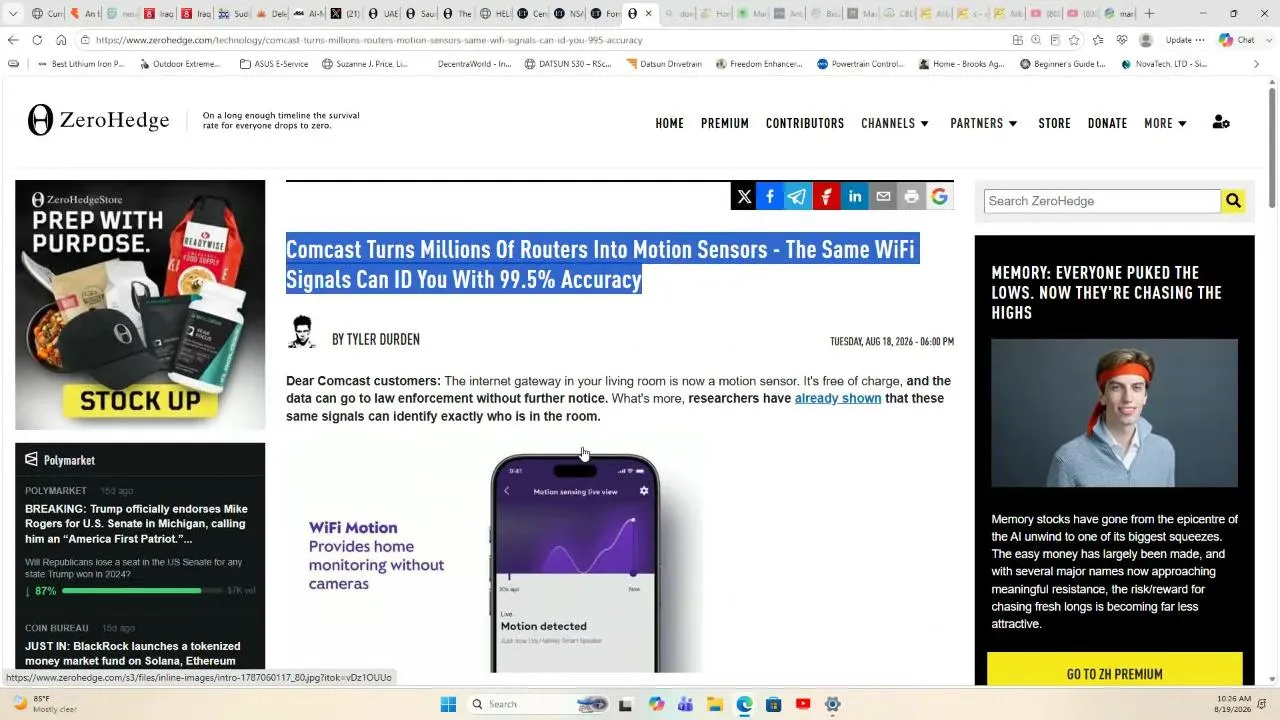The width and height of the screenshot is (1280, 720).
Task: Open Premium in site navigation
Action: pos(725,123)
